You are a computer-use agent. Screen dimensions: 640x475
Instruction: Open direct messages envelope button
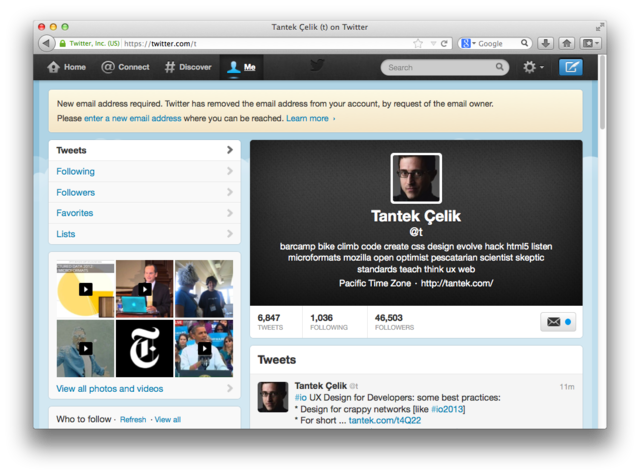(x=558, y=322)
